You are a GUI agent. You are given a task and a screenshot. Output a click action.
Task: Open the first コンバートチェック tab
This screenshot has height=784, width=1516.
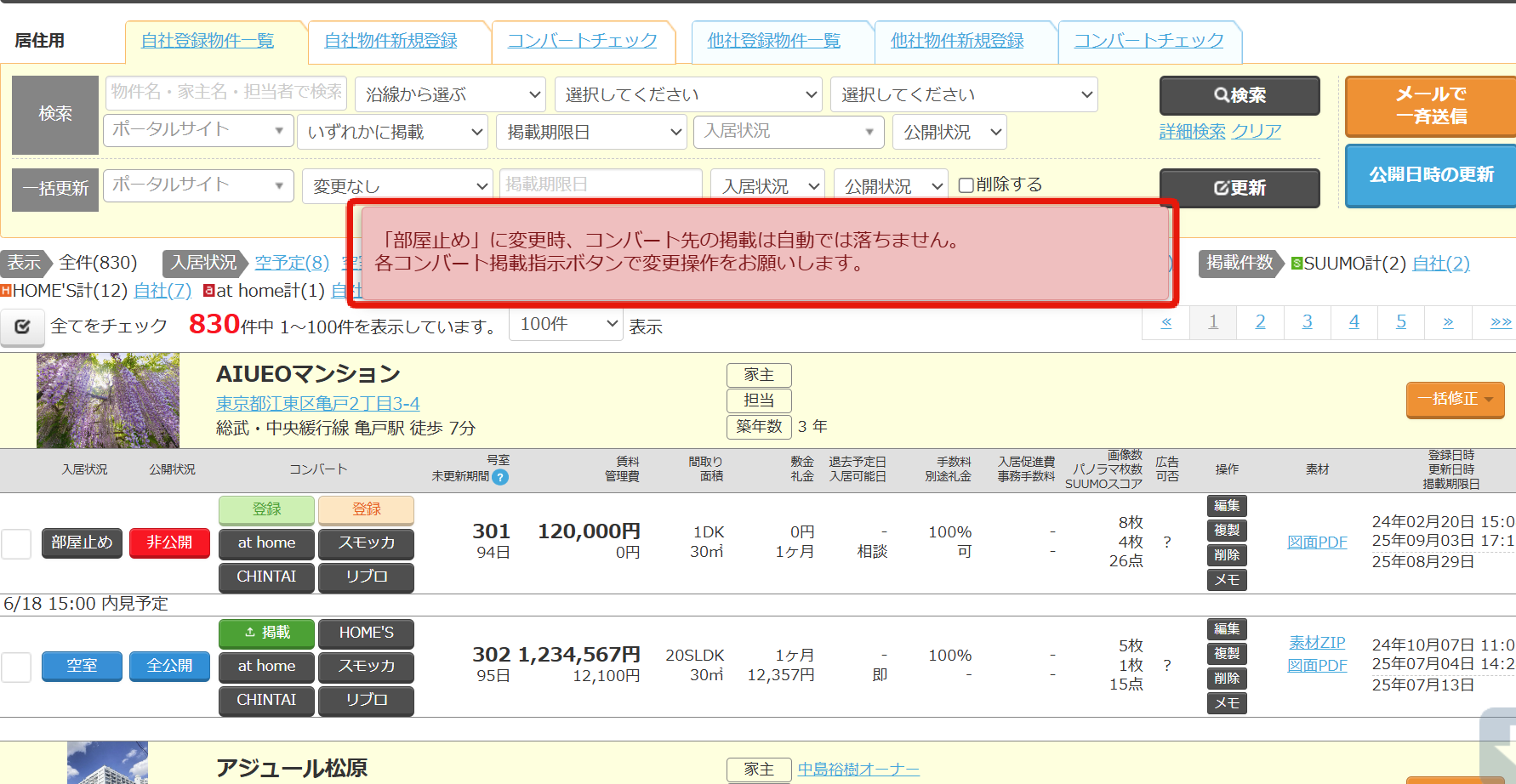[x=583, y=41]
